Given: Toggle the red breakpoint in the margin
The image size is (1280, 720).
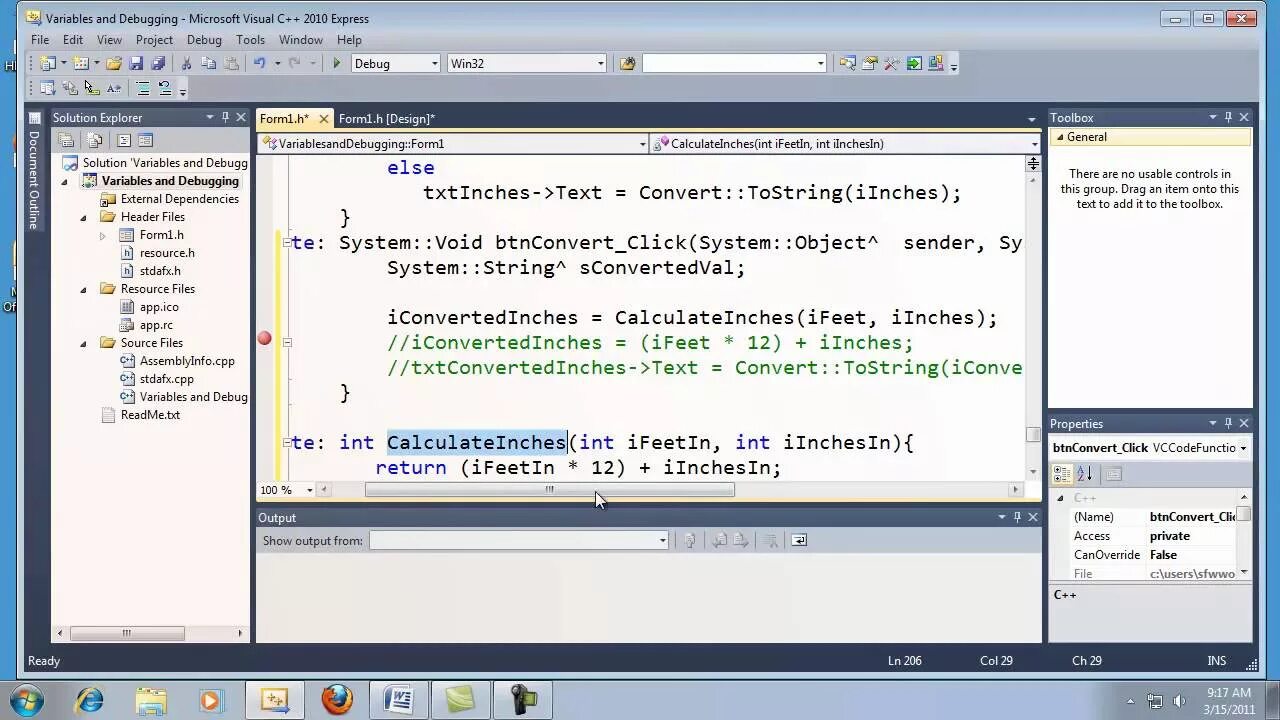Looking at the screenshot, I should (264, 339).
